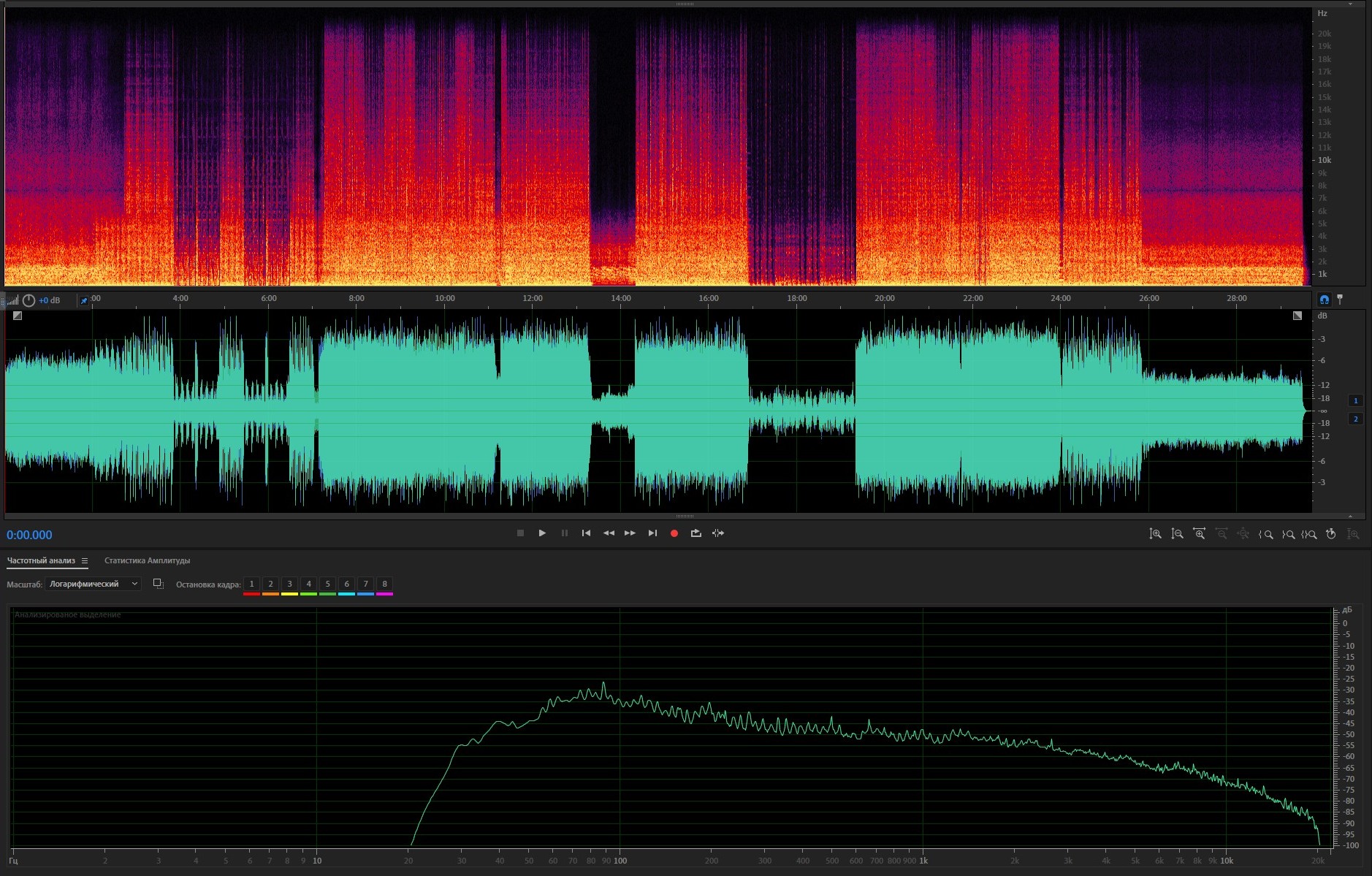Zoom in time icon
Image resolution: width=1372 pixels, height=876 pixels.
[x=1199, y=534]
